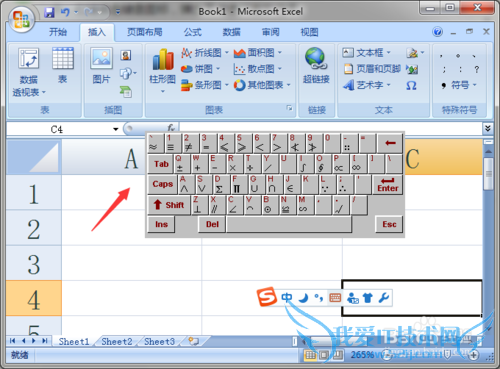Expand the Name Box dropdown

click(116, 129)
